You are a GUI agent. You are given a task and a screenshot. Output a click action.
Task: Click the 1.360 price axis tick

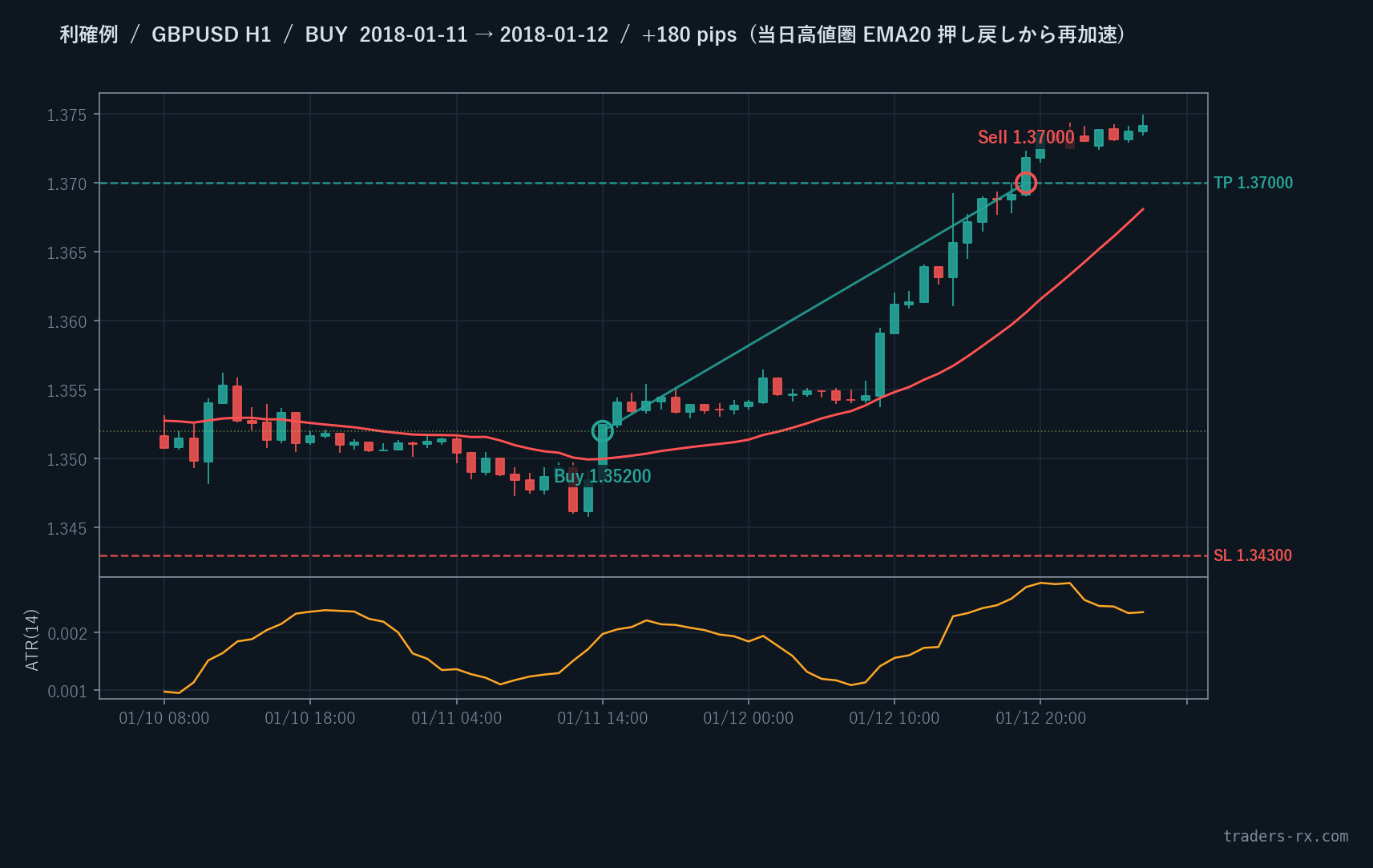[67, 321]
